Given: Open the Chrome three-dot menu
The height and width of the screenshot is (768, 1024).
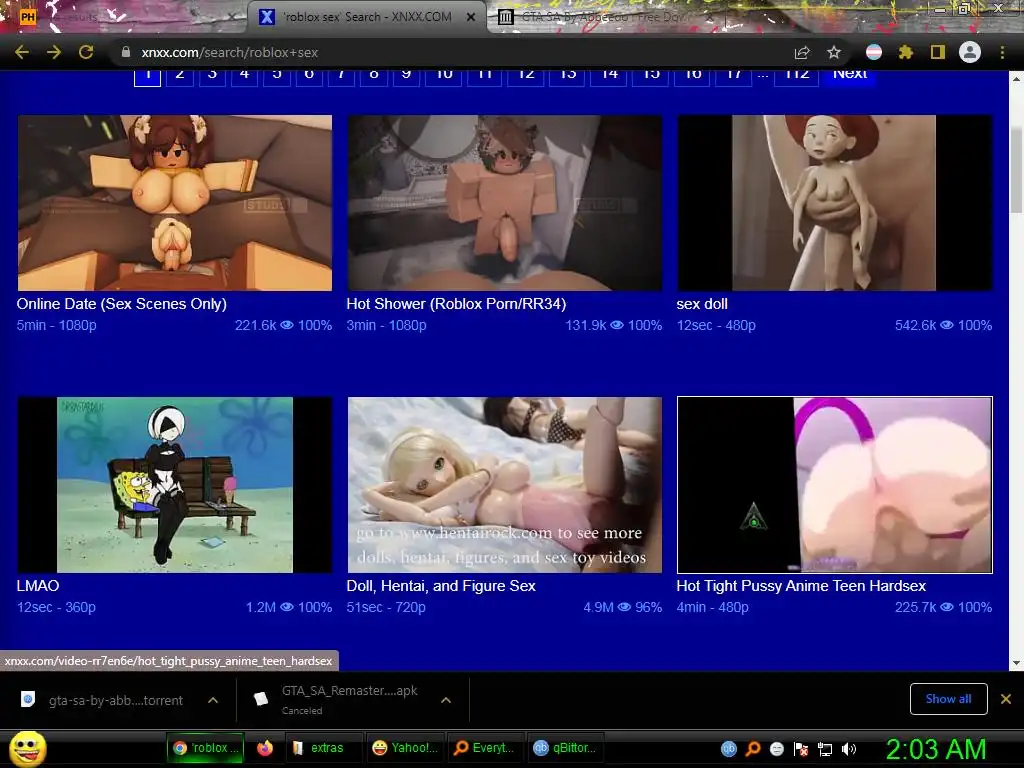Looking at the screenshot, I should [1002, 52].
